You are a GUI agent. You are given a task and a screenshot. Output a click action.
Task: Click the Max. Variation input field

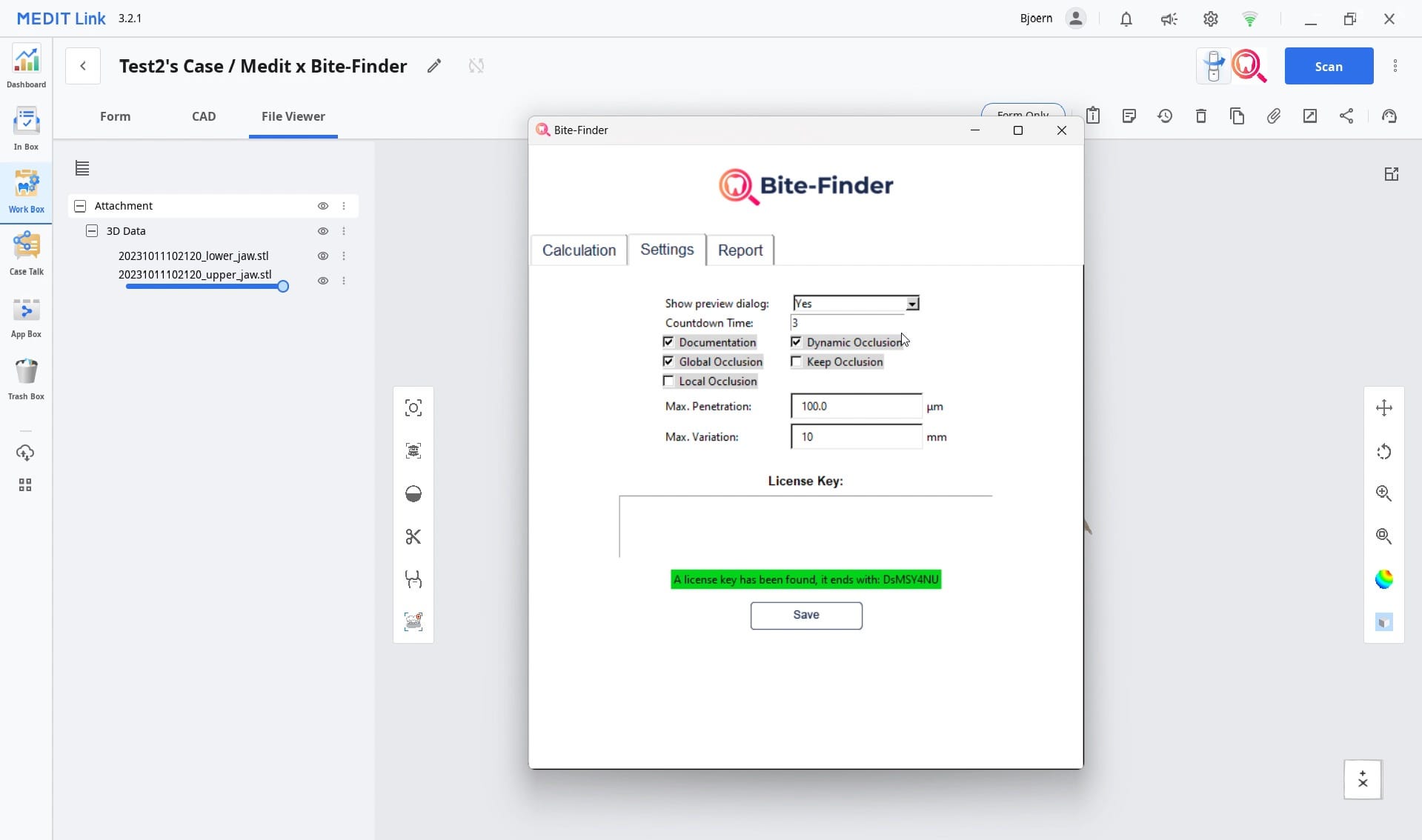pyautogui.click(x=856, y=437)
